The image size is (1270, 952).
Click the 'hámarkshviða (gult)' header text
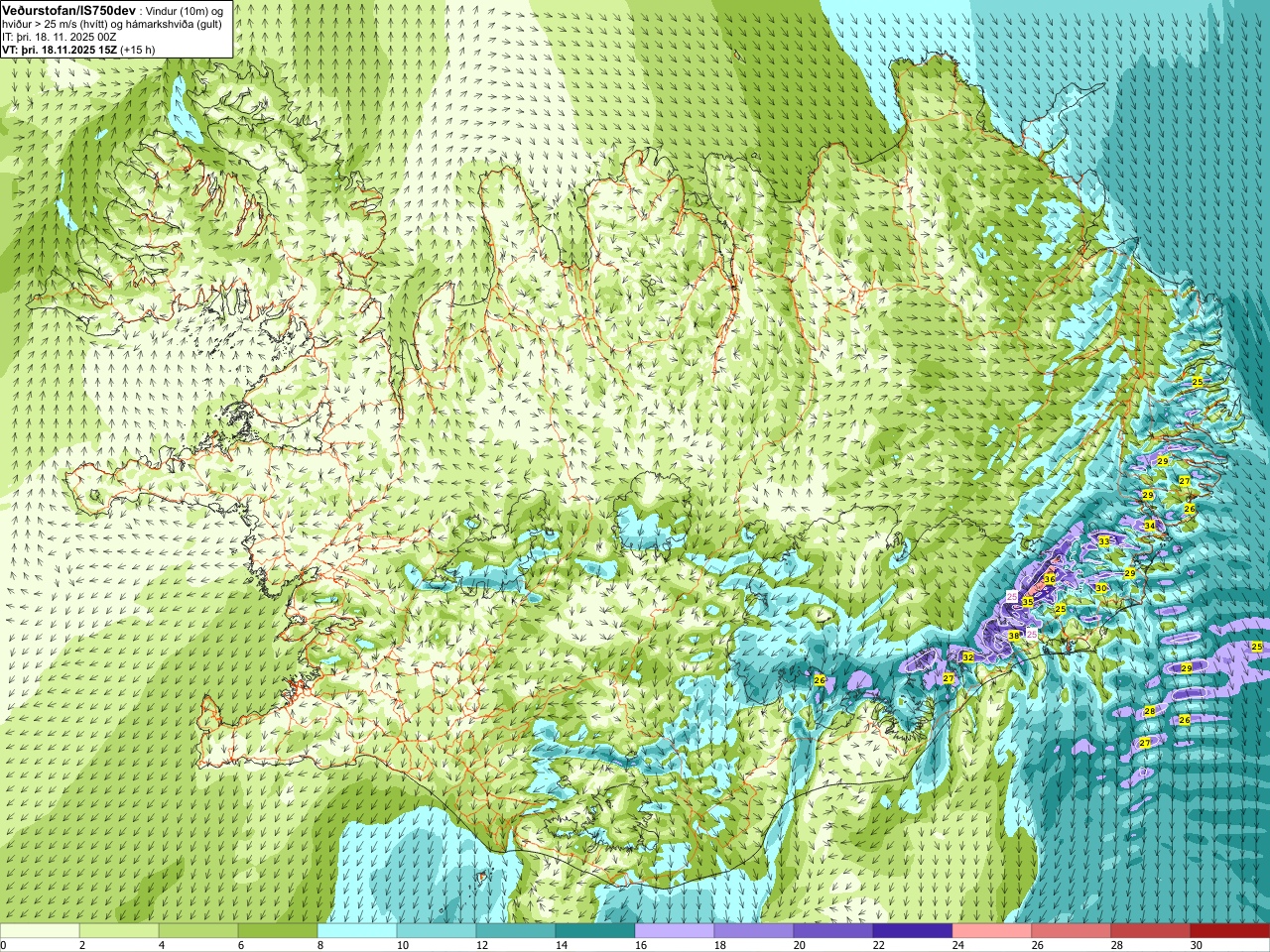coord(175,23)
